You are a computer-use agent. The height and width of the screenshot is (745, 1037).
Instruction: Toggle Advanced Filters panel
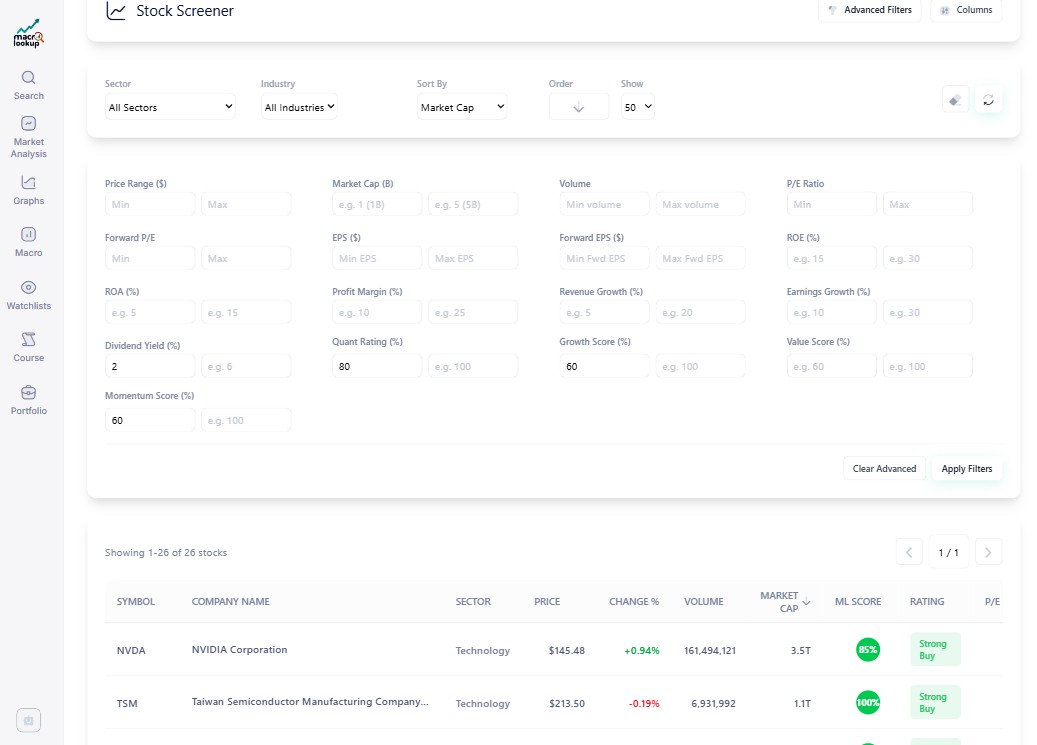(870, 10)
